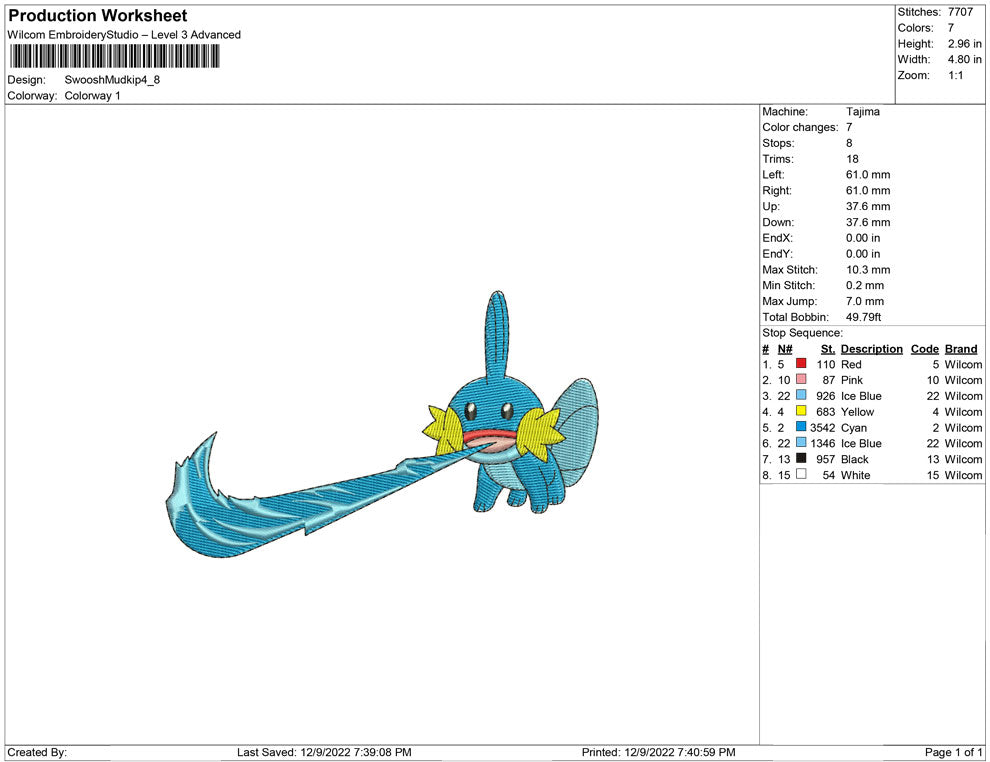Click the barcode under the worksheet title

(x=115, y=56)
